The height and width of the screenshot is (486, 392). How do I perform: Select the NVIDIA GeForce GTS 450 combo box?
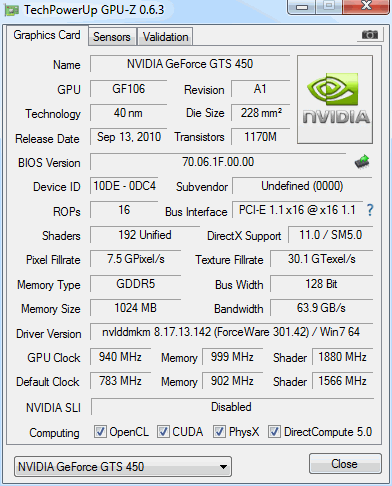pyautogui.click(x=123, y=467)
